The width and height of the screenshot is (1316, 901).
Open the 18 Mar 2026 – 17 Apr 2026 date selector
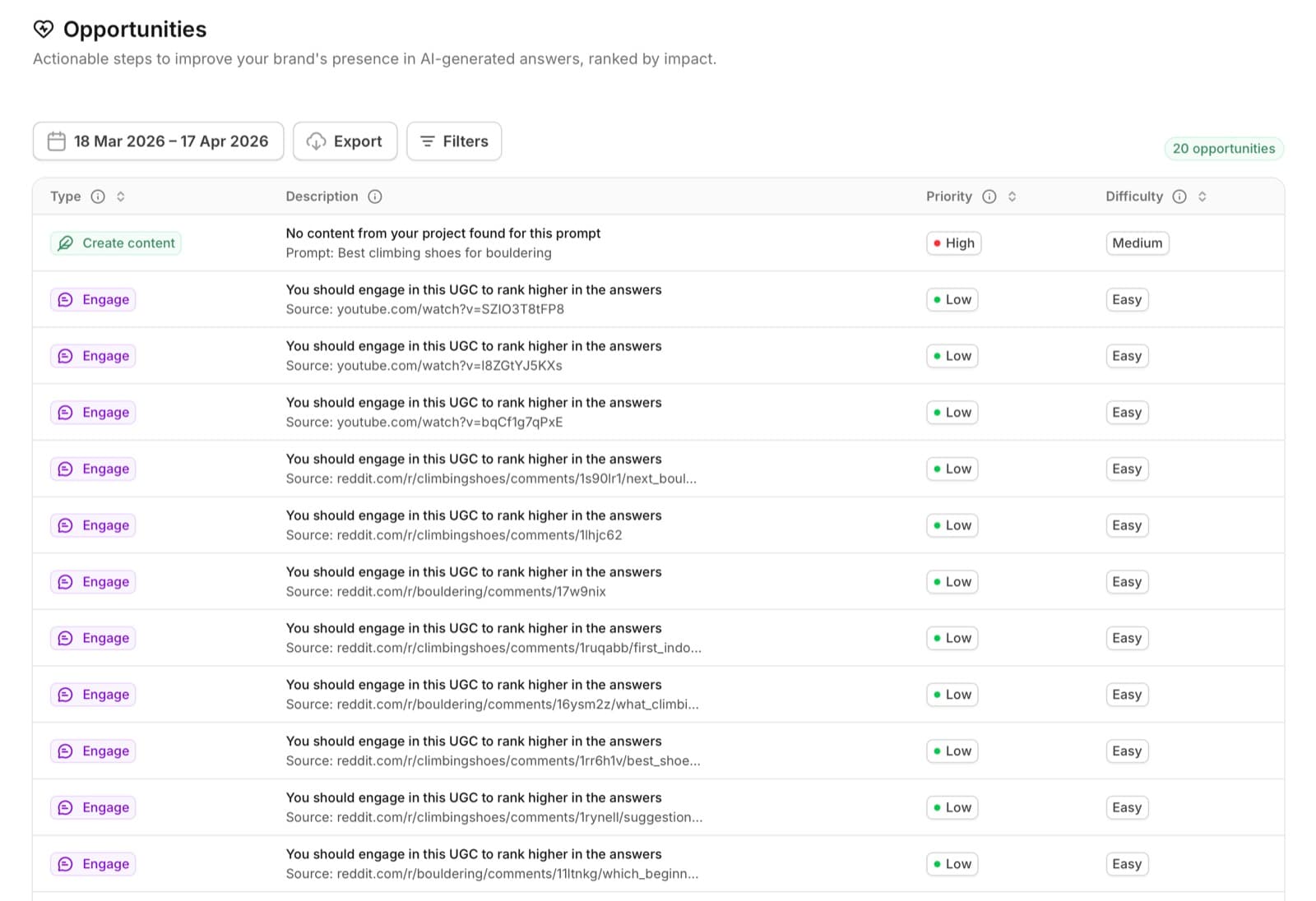tap(158, 141)
